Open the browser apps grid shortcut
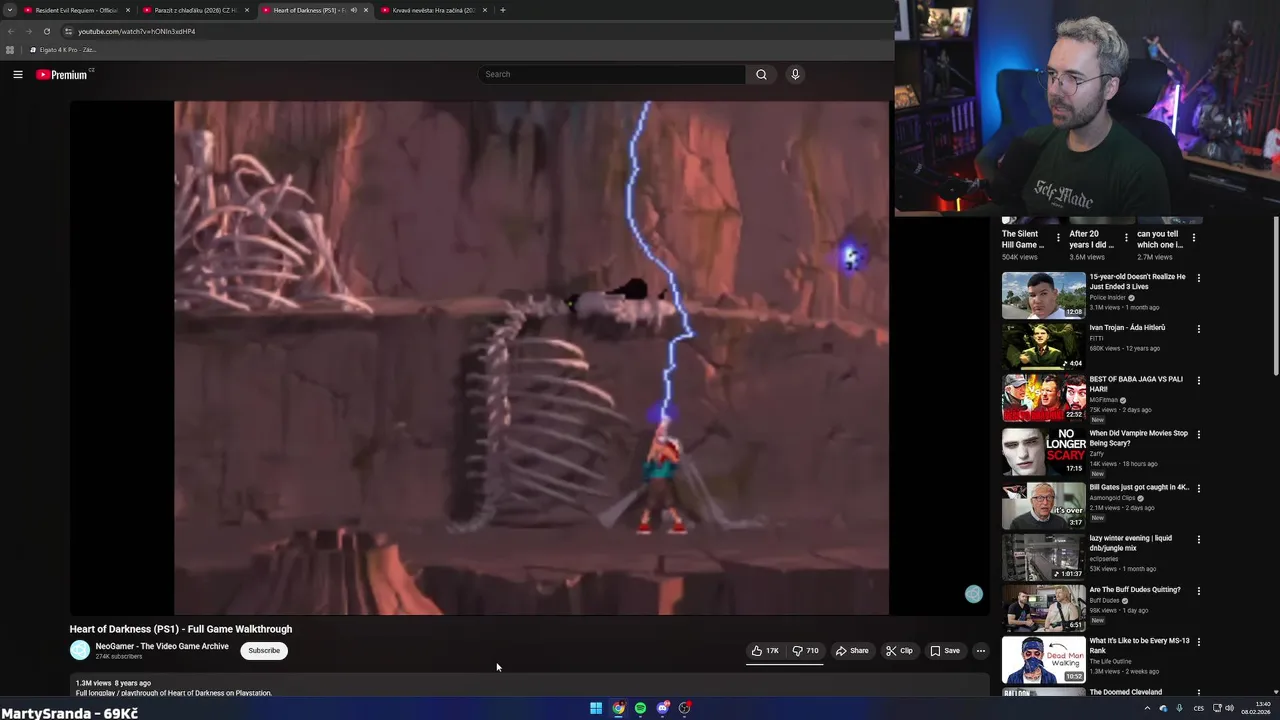The image size is (1280, 720). pyautogui.click(x=10, y=50)
